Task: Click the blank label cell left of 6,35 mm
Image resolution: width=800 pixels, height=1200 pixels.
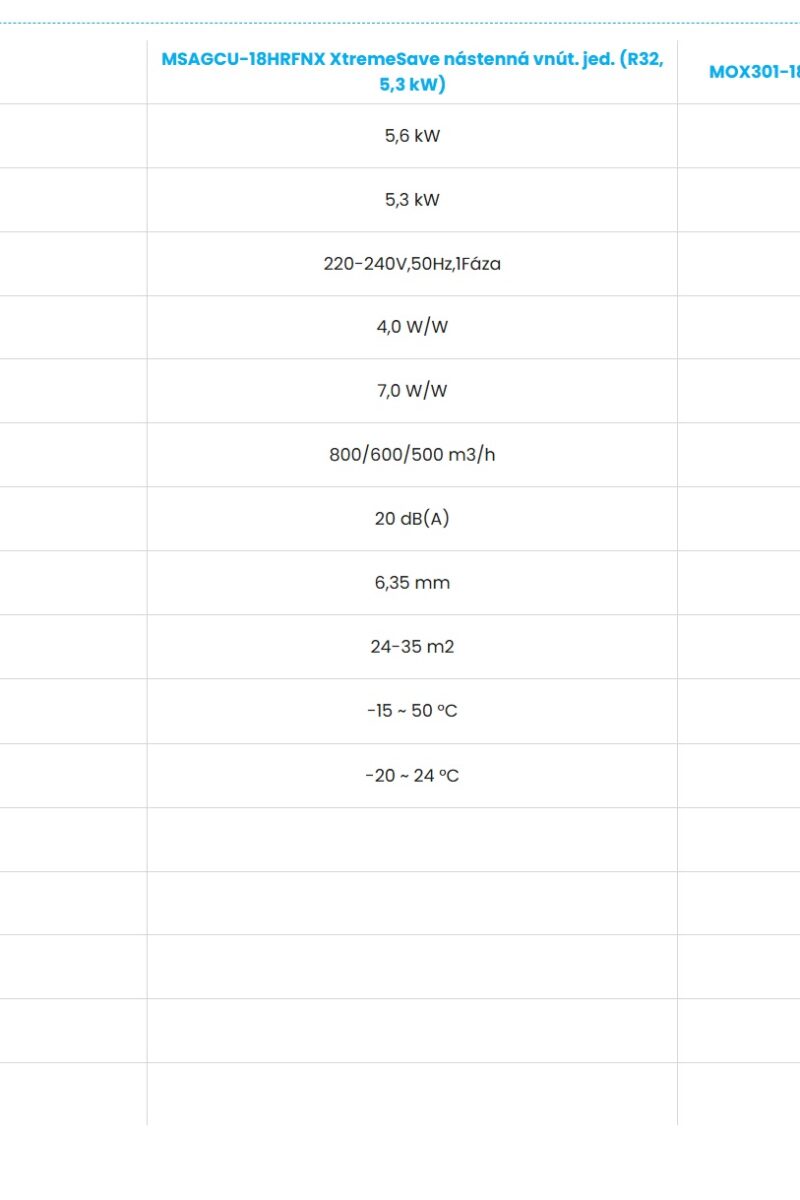Action: click(73, 583)
